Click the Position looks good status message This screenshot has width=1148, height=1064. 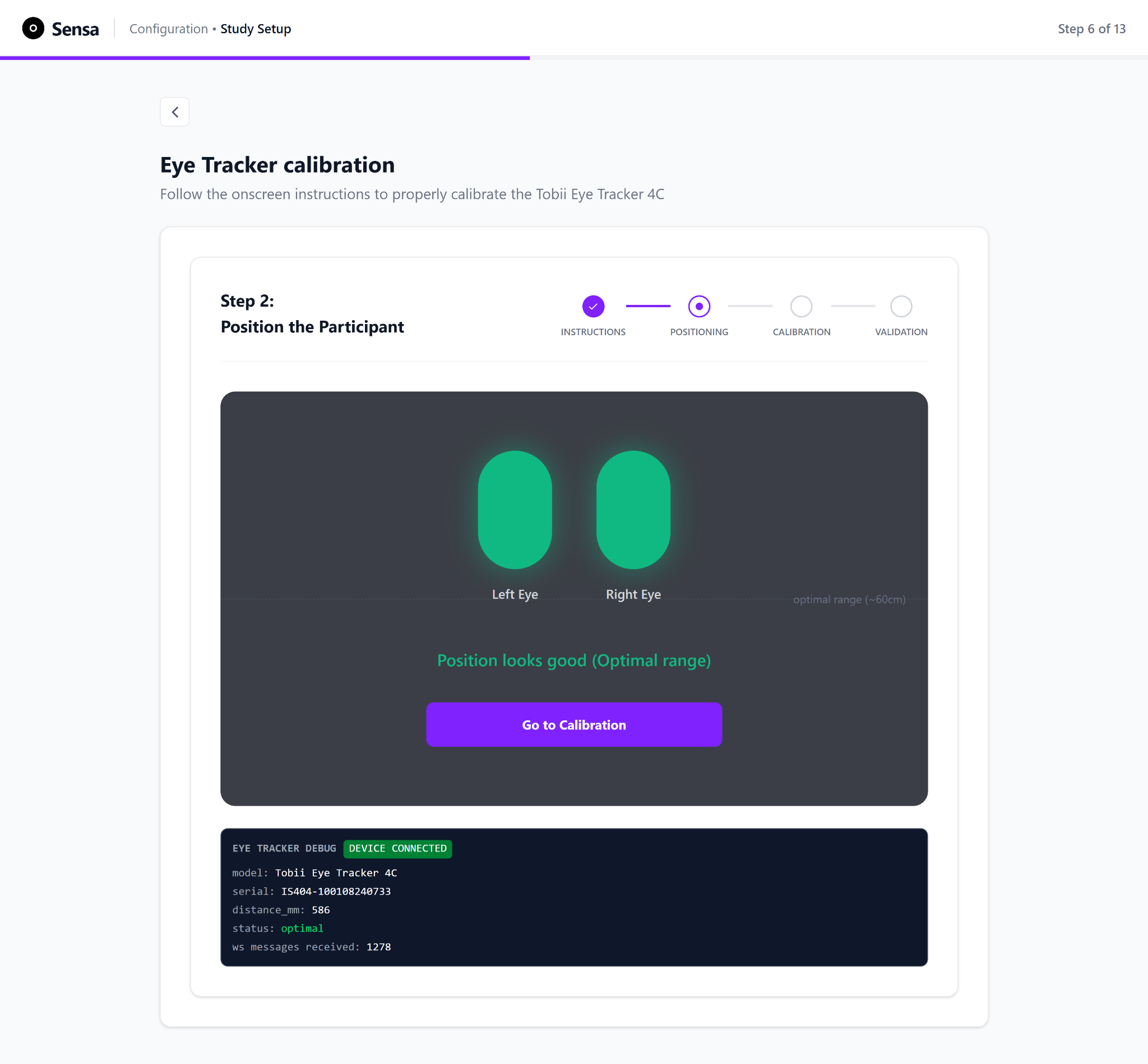tap(574, 660)
